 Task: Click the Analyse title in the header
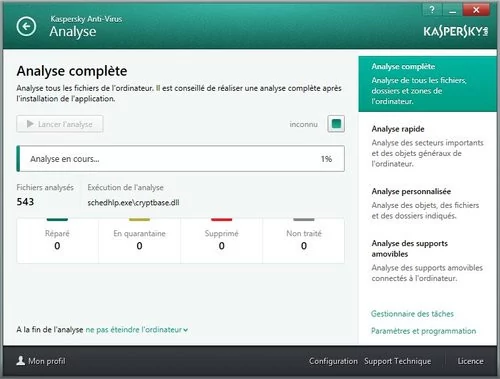[x=73, y=32]
